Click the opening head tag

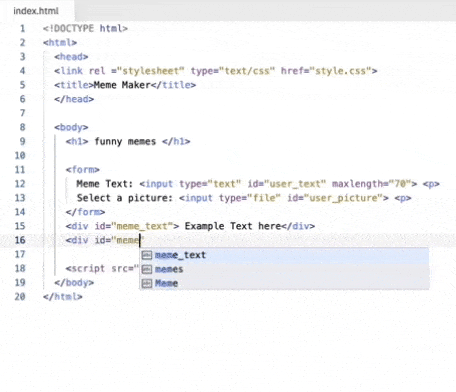point(71,57)
